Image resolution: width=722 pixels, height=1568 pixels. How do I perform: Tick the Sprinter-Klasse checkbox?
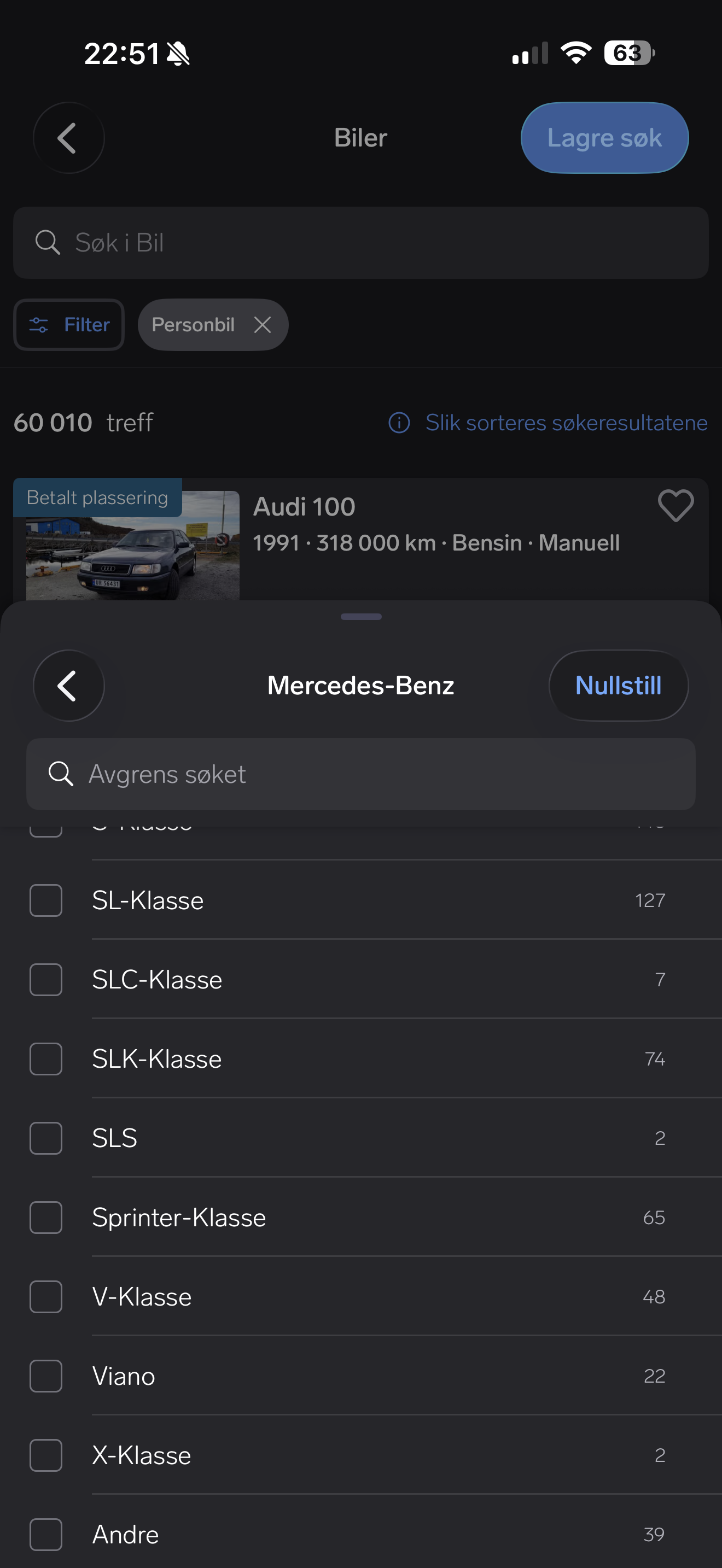click(x=45, y=1217)
